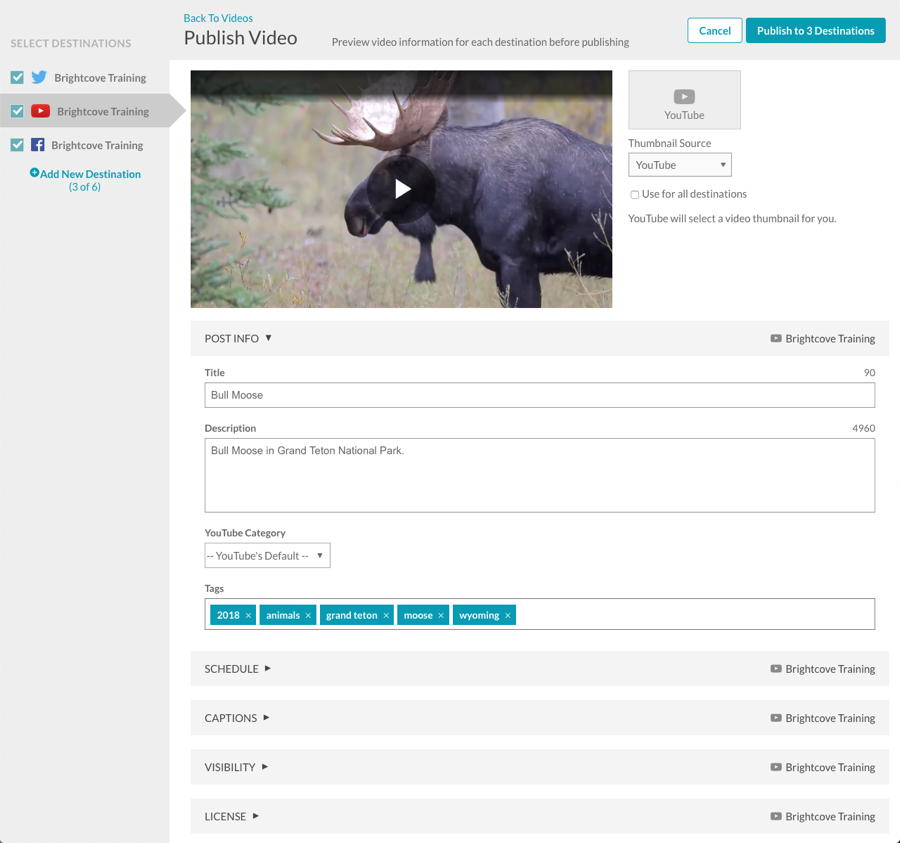Expand the SCHEDULE section
The image size is (900, 843).
(x=238, y=669)
